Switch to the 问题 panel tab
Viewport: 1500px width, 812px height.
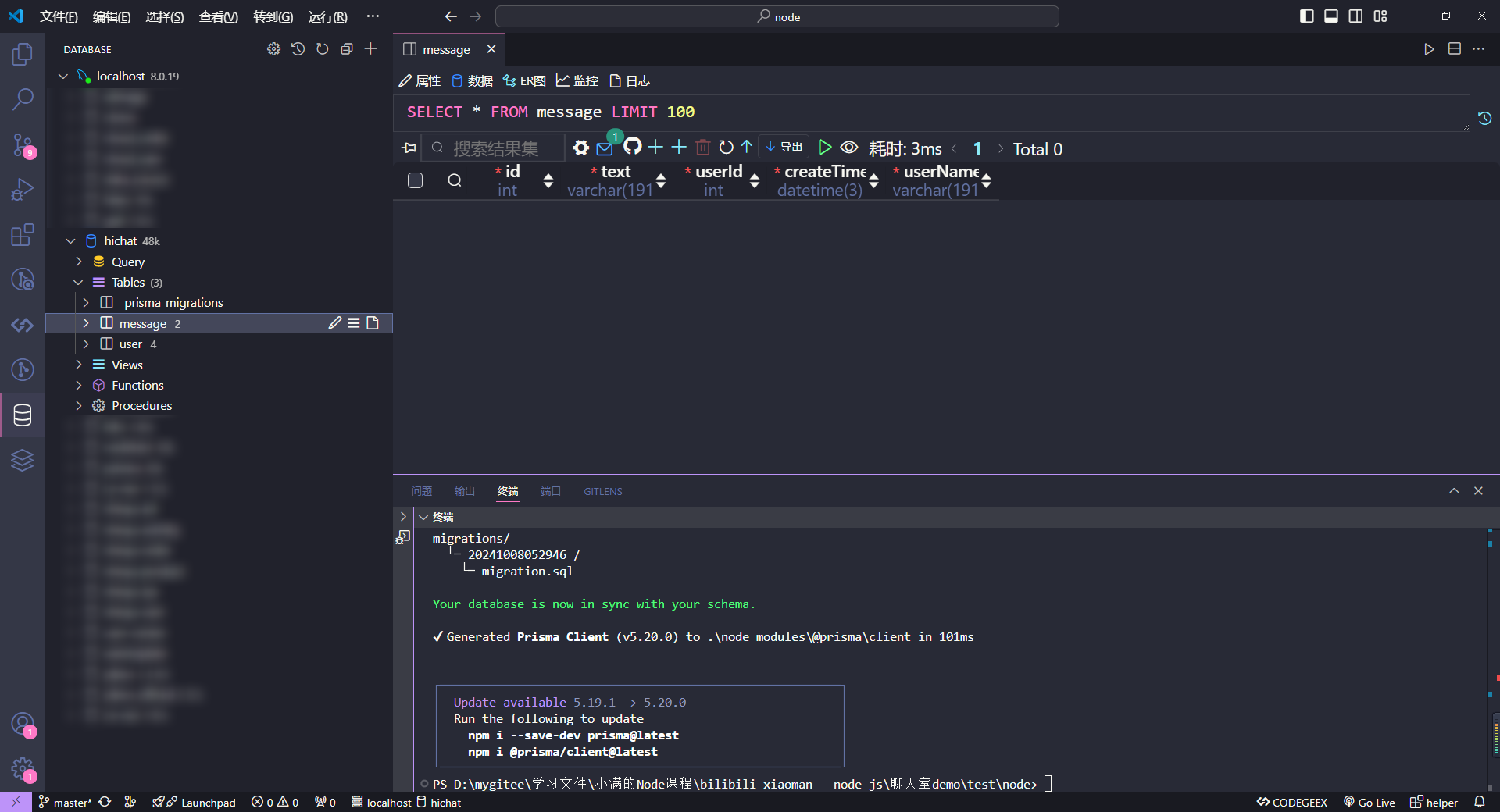tap(422, 491)
